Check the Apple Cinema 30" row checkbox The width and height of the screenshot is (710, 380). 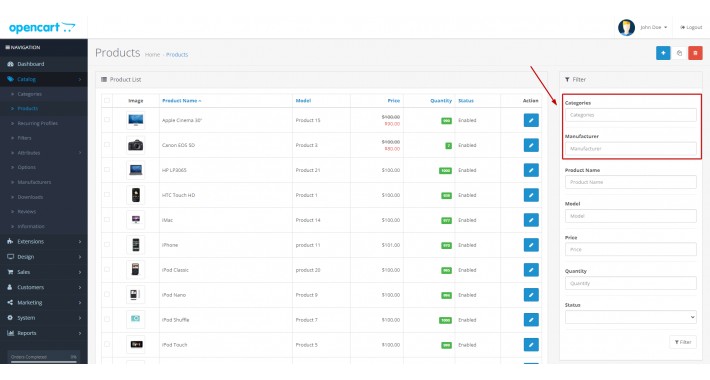(107, 120)
